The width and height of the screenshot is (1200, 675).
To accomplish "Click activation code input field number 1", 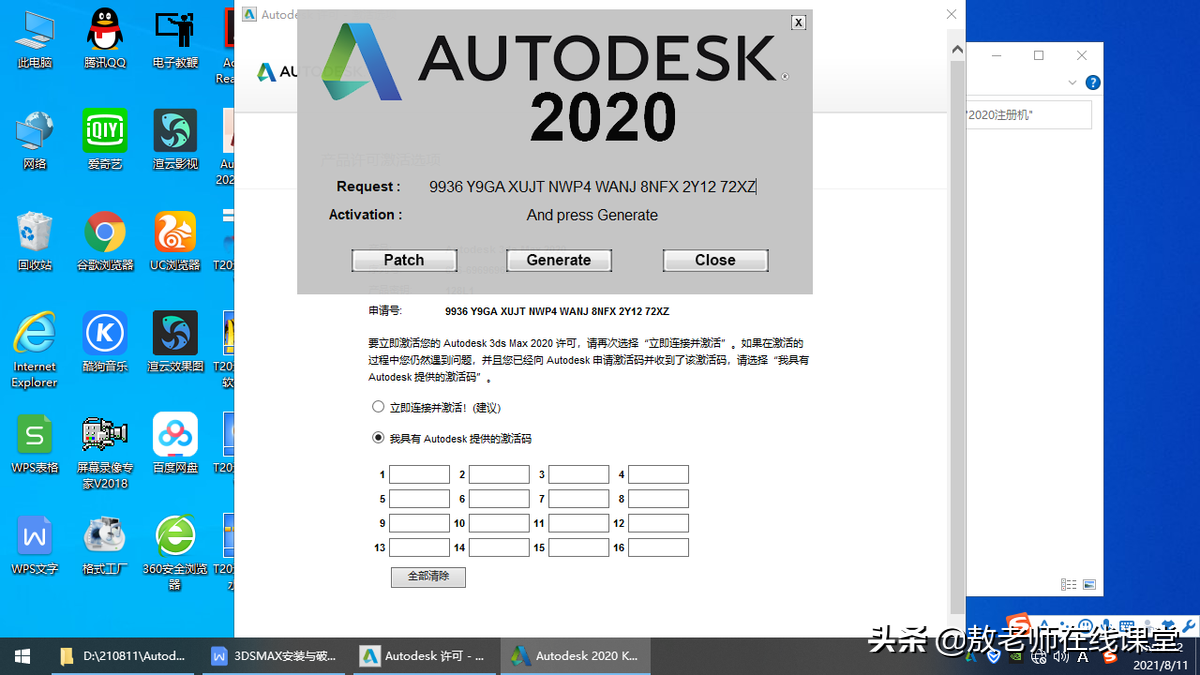I will [419, 474].
